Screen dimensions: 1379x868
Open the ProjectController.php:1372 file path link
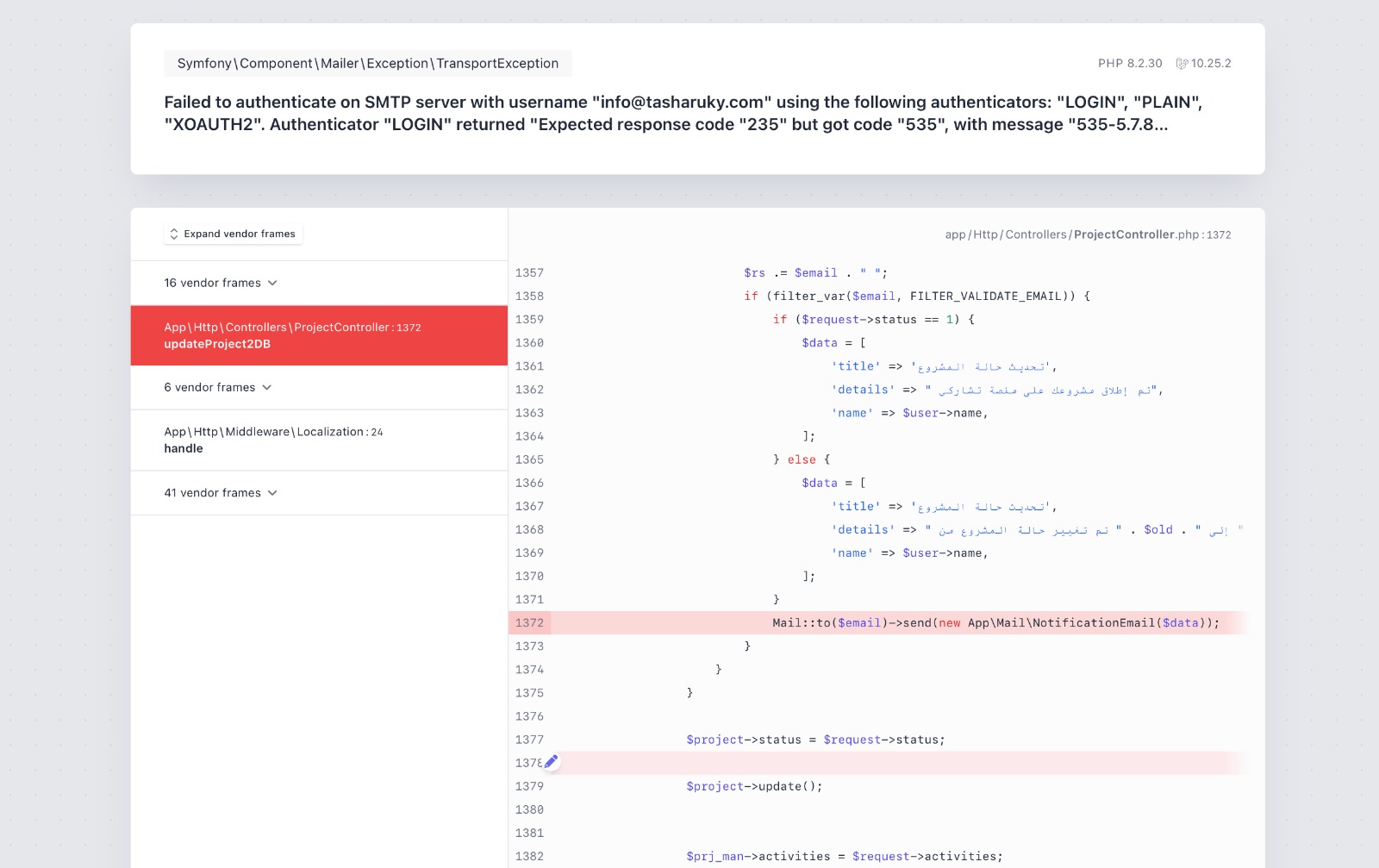(1088, 234)
